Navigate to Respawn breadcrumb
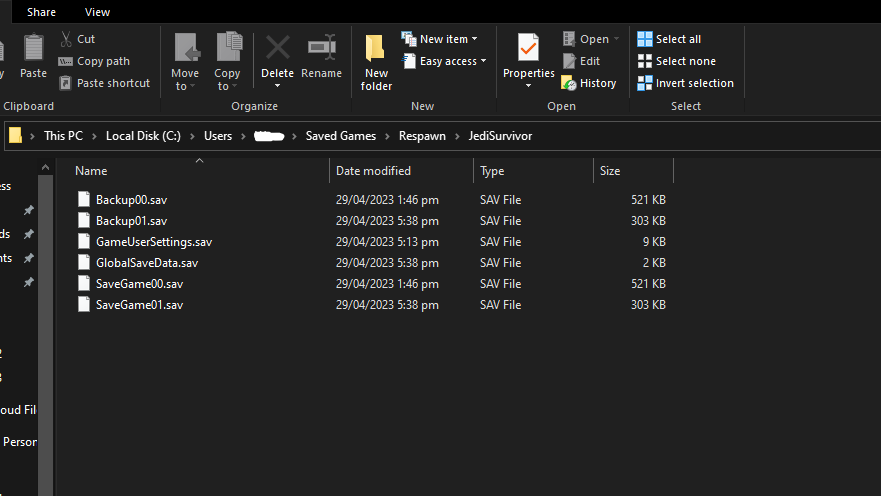This screenshot has width=881, height=496. (x=422, y=136)
